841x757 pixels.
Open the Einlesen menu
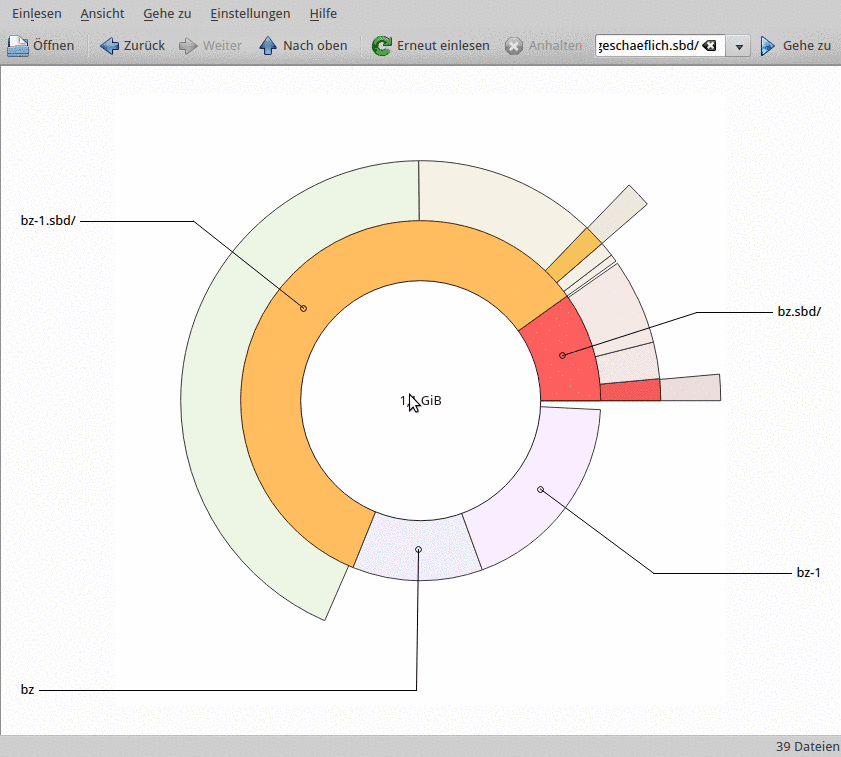[36, 14]
